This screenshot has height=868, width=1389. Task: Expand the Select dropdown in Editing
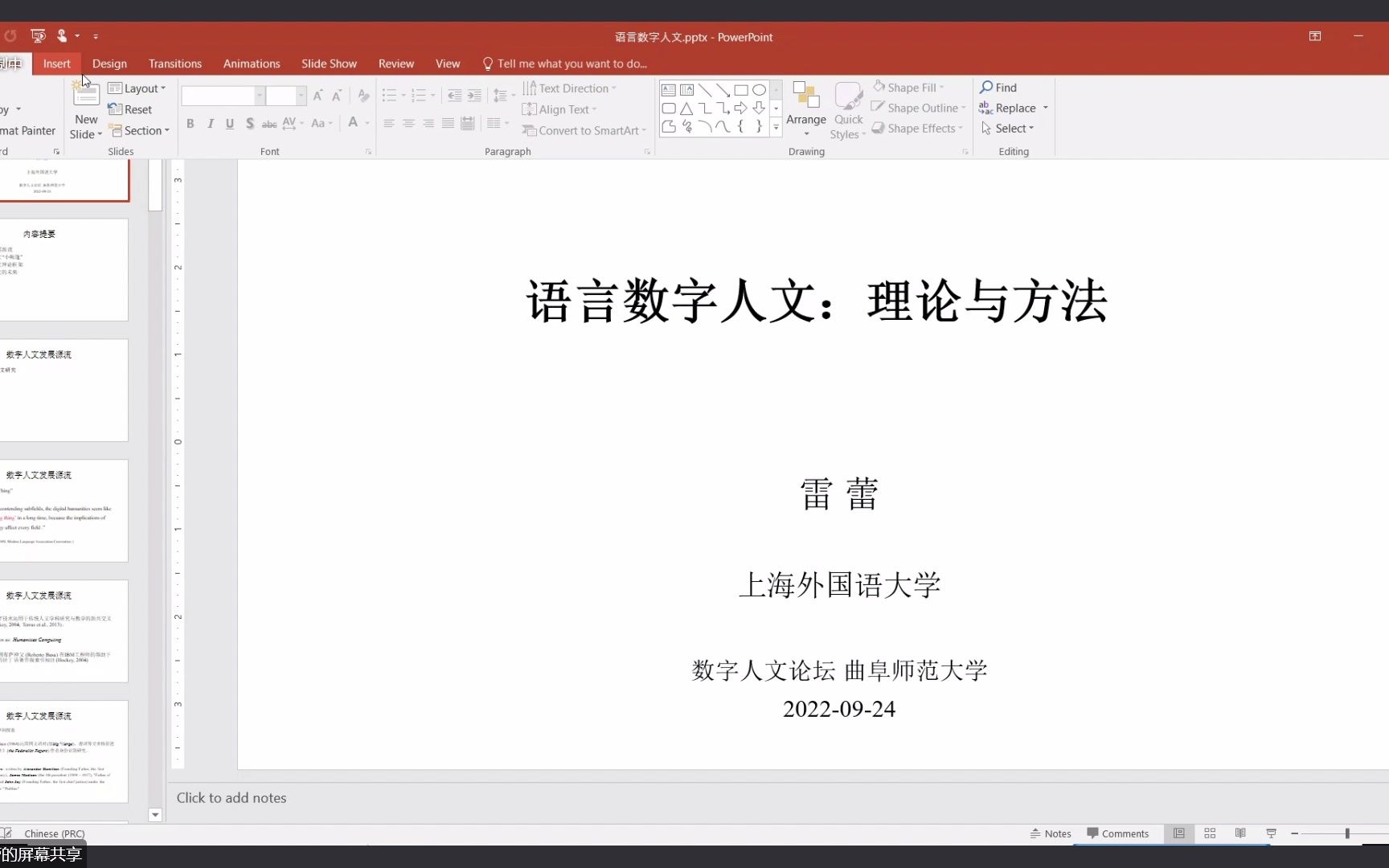coord(1008,129)
